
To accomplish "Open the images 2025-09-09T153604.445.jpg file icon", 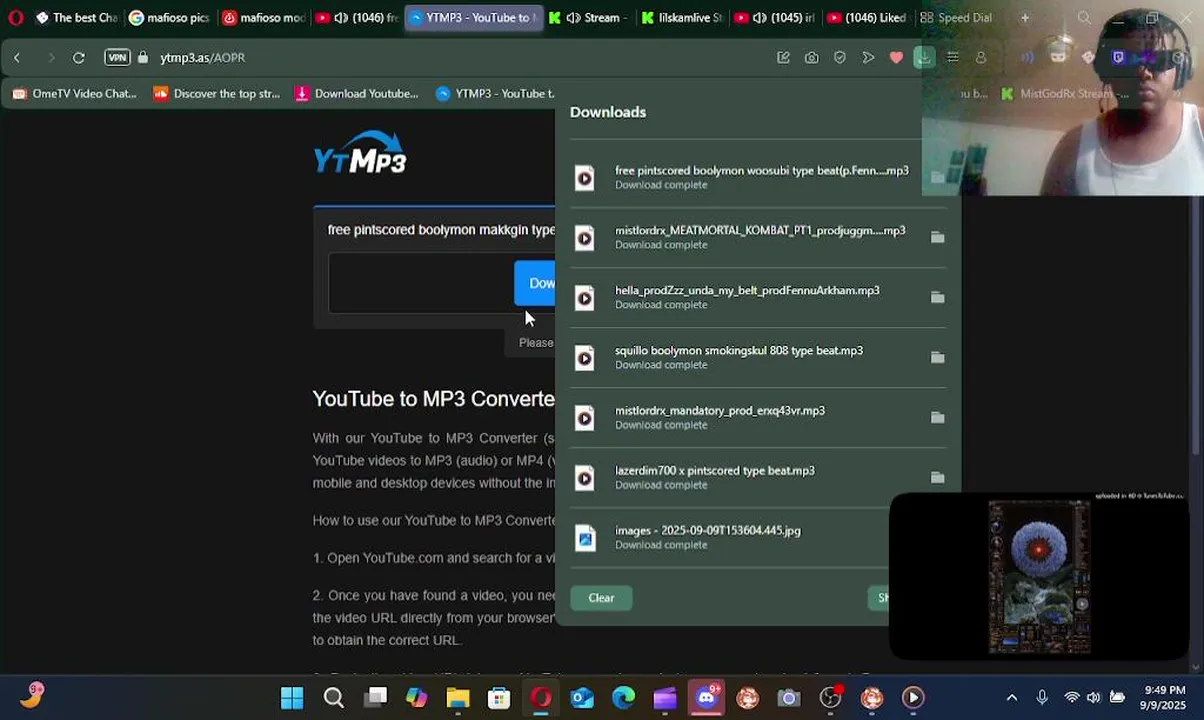I will point(585,538).
